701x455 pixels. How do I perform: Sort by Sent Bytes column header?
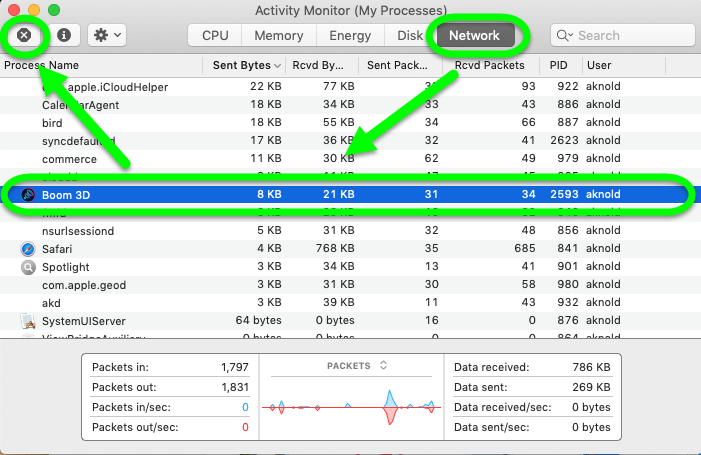pyautogui.click(x=241, y=65)
